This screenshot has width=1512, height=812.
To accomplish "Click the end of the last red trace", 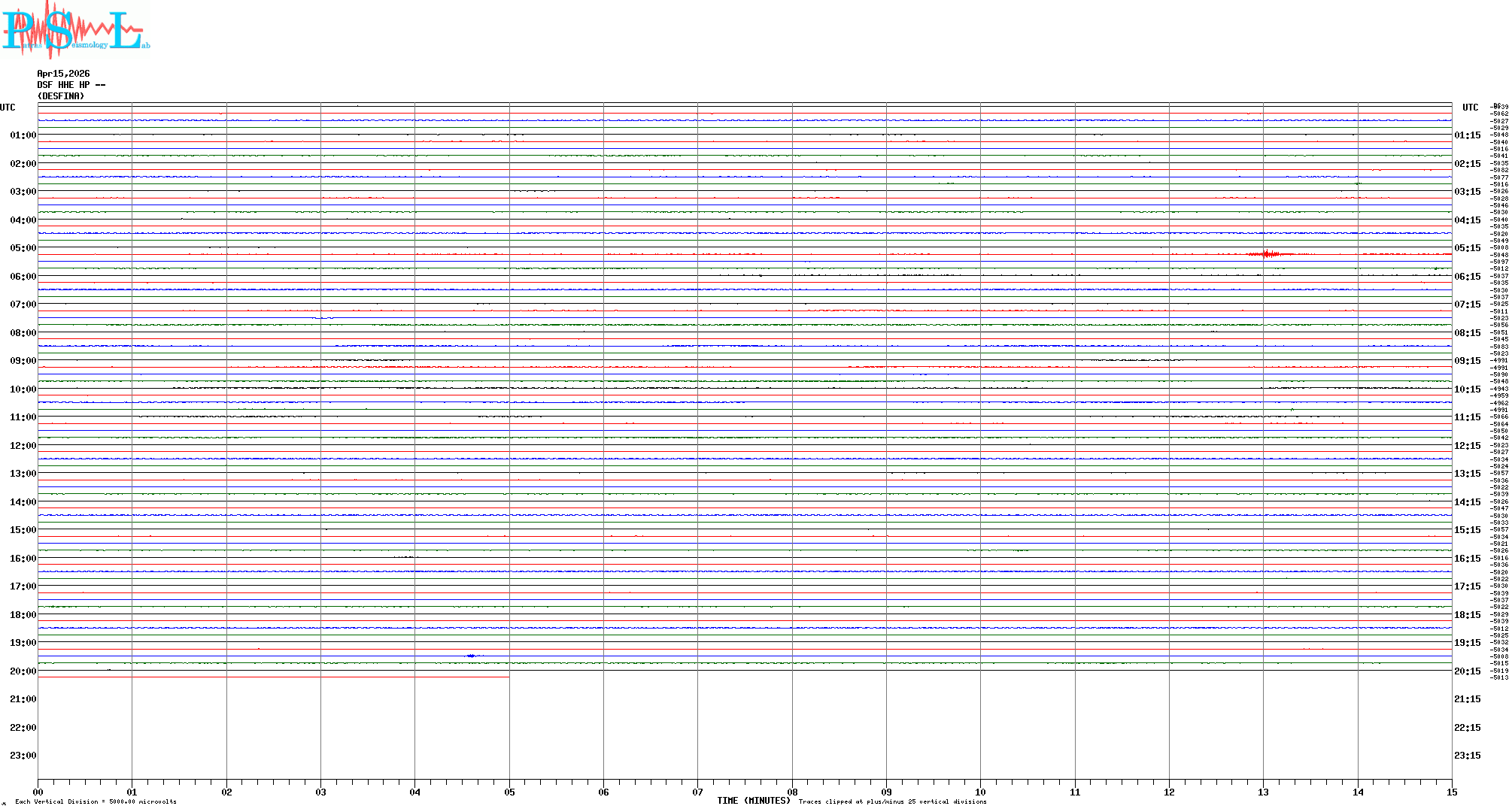I will pos(508,677).
